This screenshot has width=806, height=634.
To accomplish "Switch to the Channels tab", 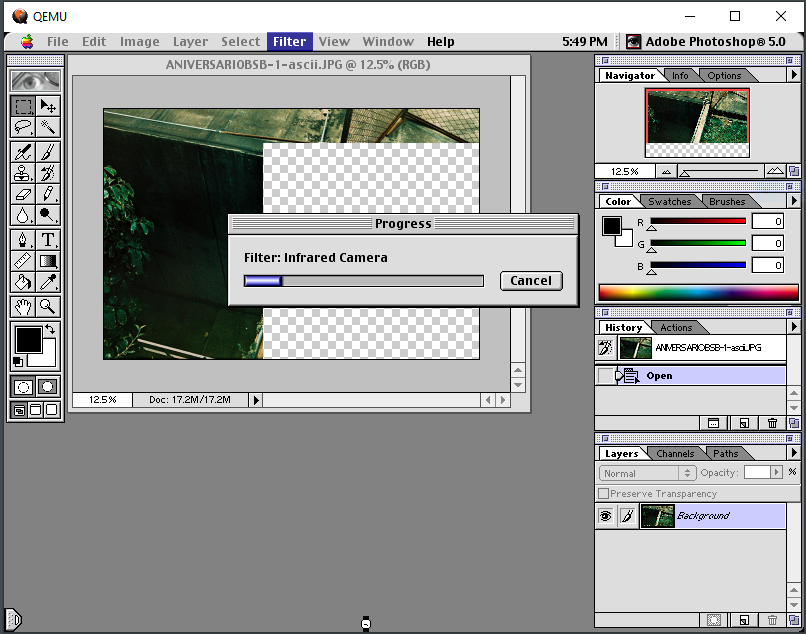I will tap(675, 454).
